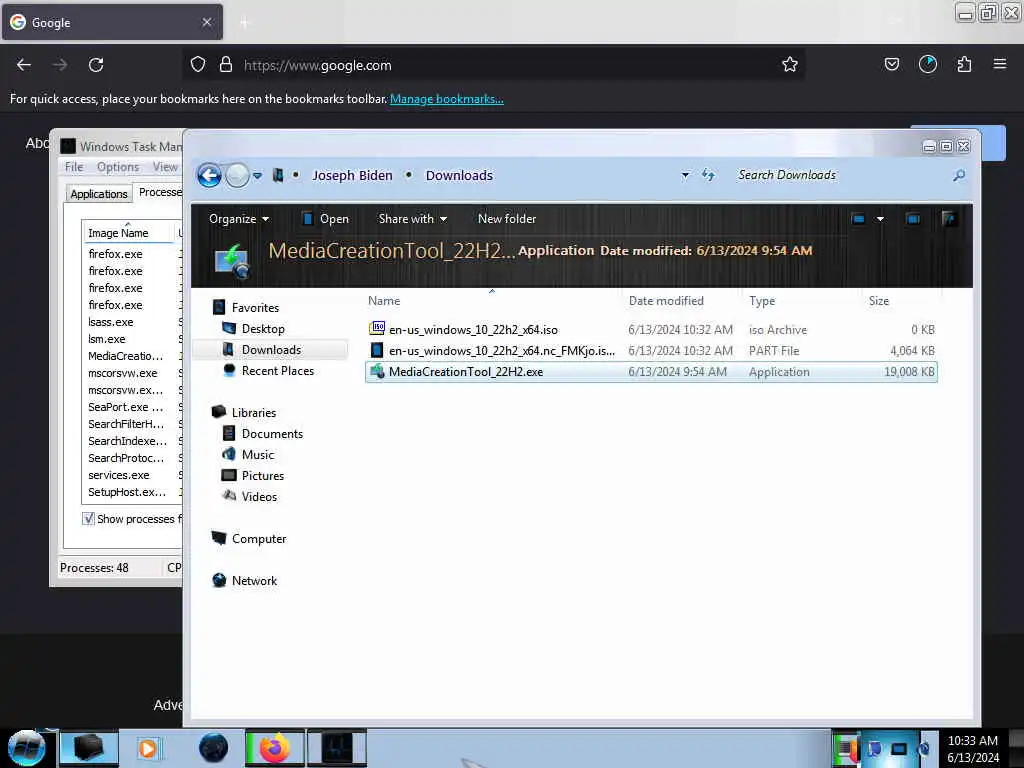Image resolution: width=1024 pixels, height=768 pixels.
Task: Focus the Search Downloads field
Action: coord(840,175)
